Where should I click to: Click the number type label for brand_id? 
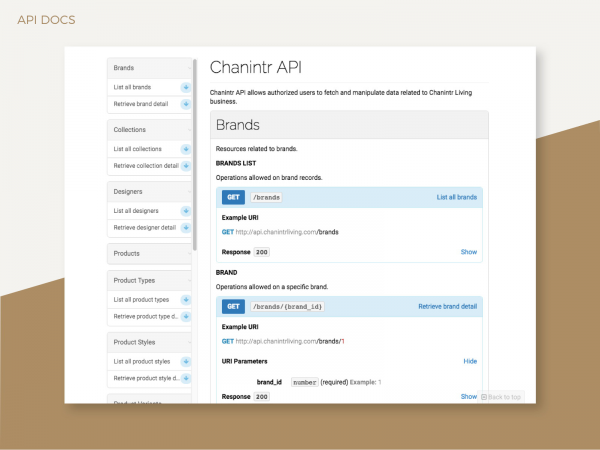[305, 382]
